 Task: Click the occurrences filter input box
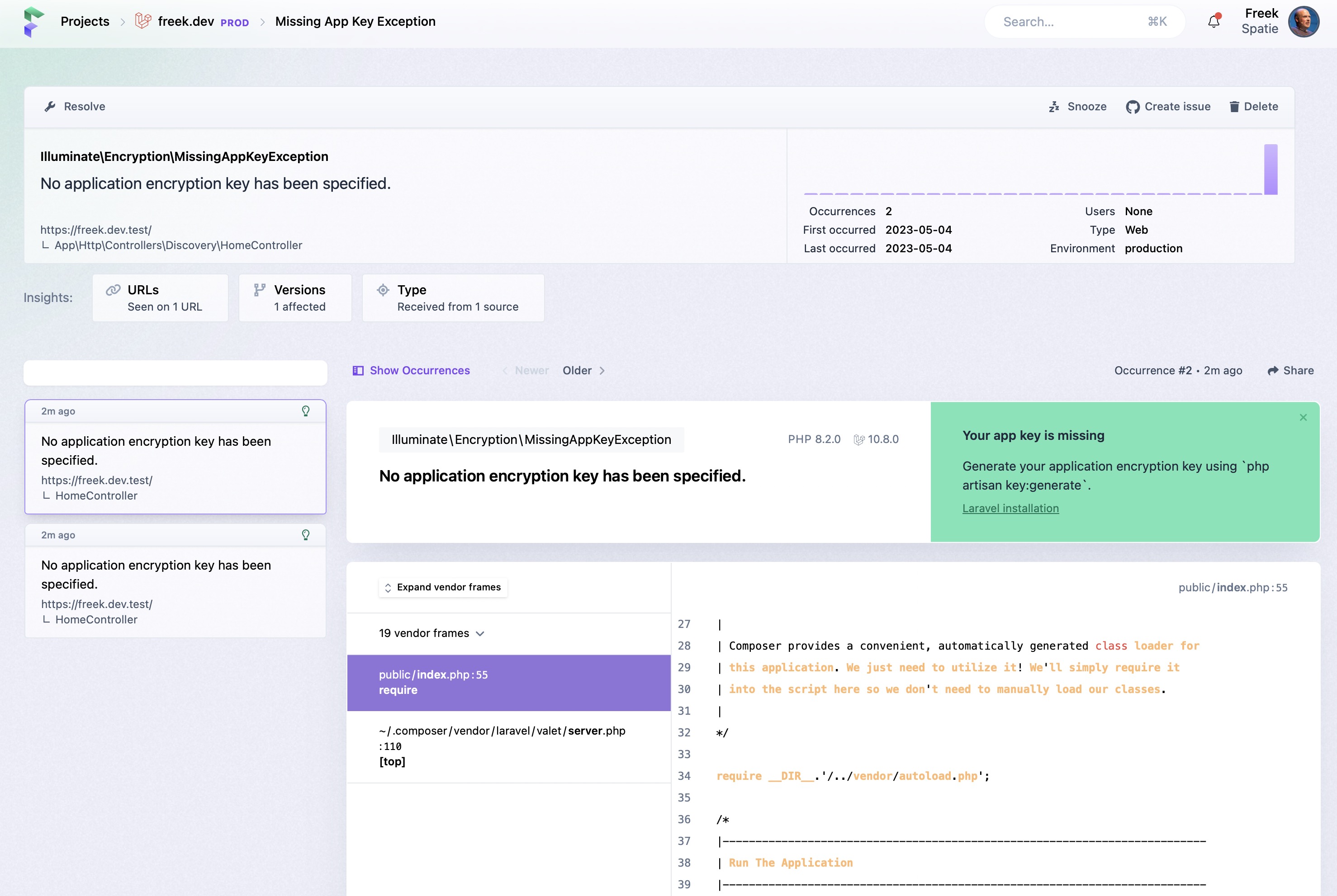(175, 373)
